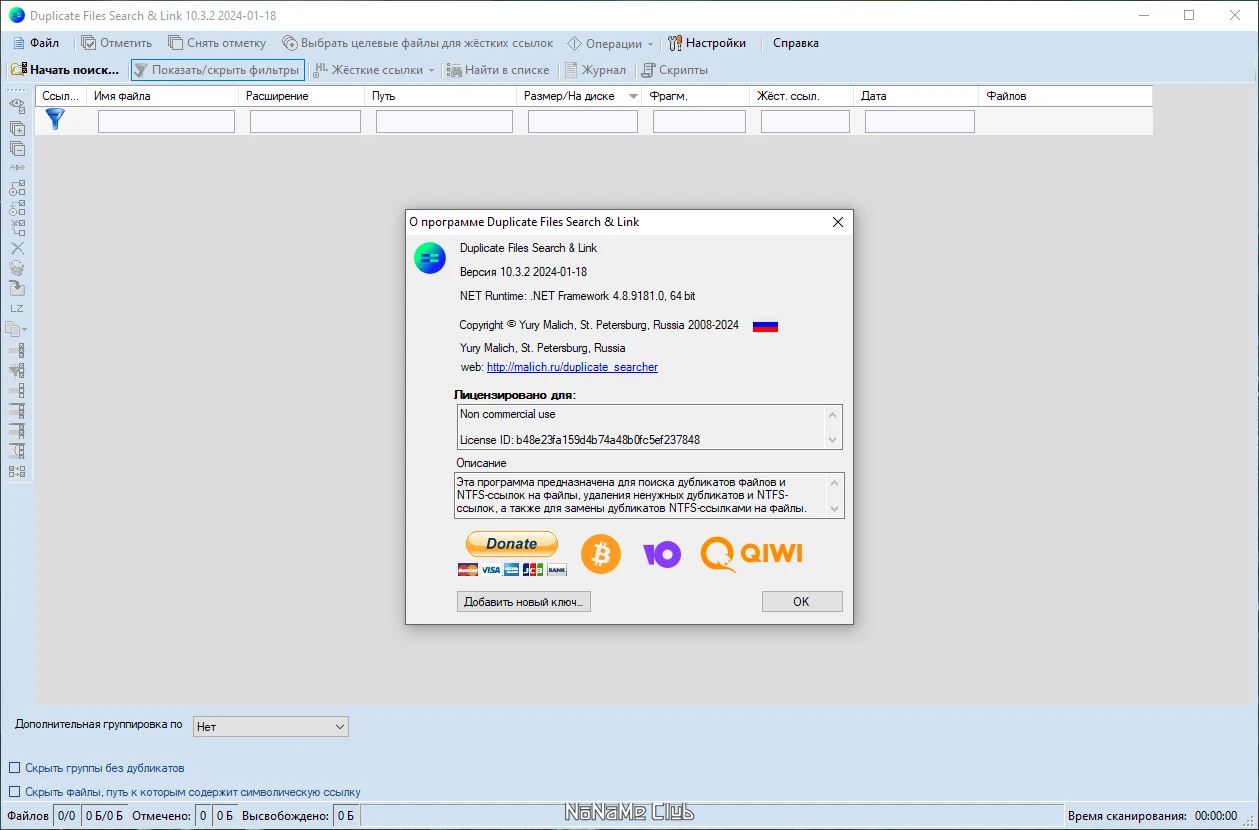Image resolution: width=1259 pixels, height=830 pixels.
Task: Click the app logo in About dialog
Action: [x=430, y=257]
